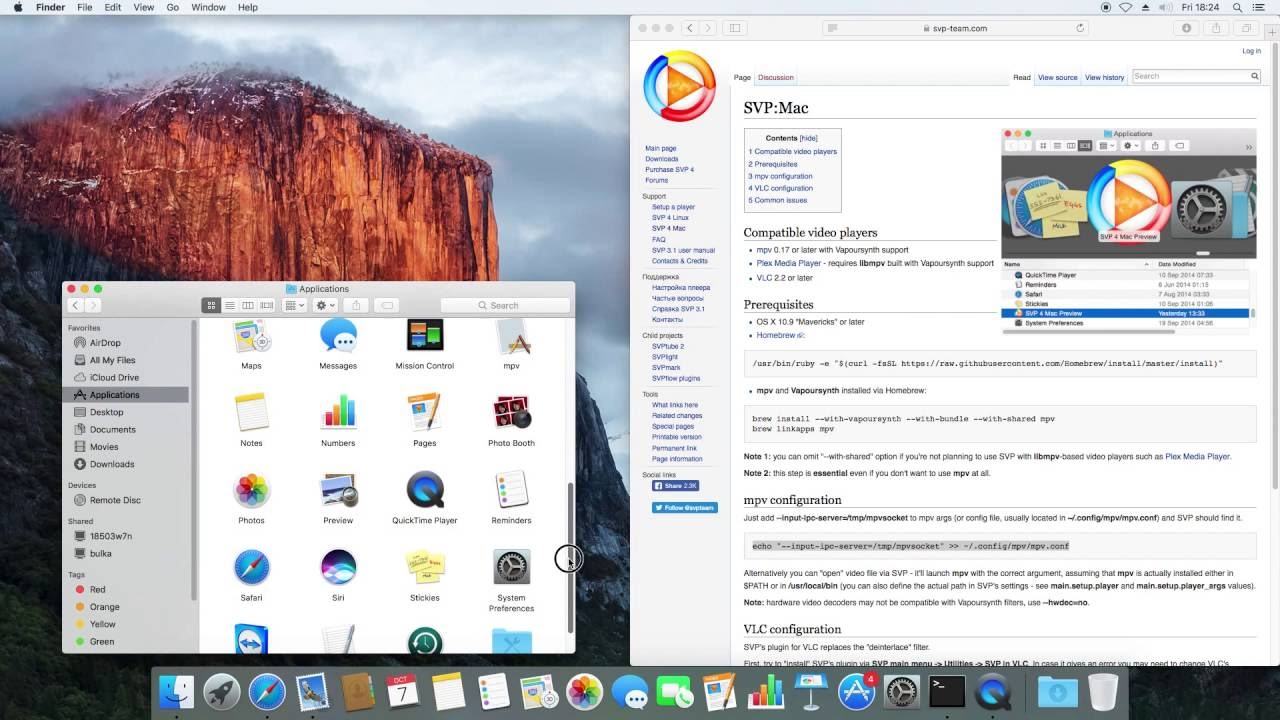Select Downloads in Finder sidebar
1280x720 pixels.
(111, 464)
